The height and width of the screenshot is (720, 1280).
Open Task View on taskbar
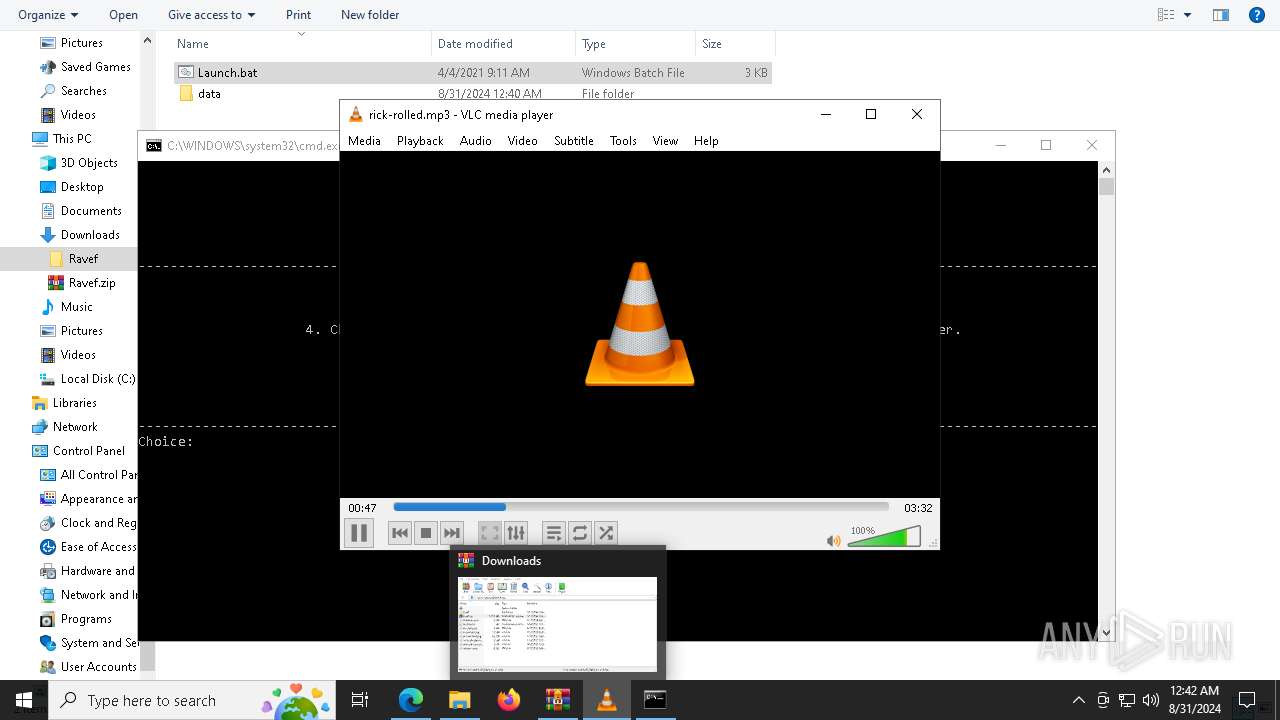click(360, 700)
